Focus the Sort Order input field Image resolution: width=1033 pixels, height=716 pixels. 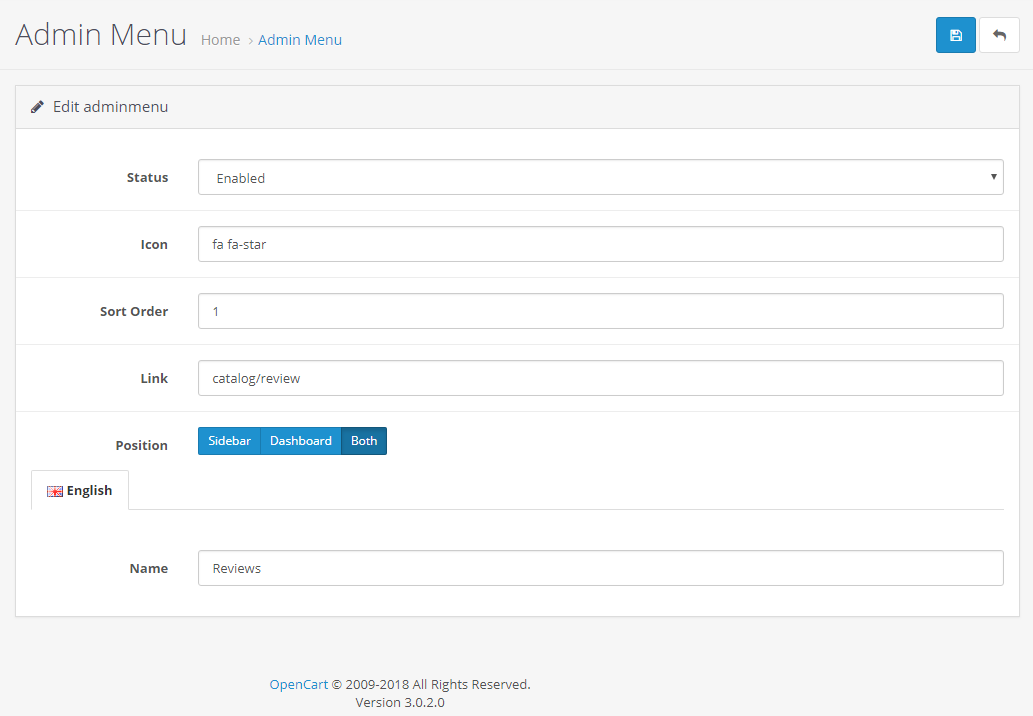[600, 311]
